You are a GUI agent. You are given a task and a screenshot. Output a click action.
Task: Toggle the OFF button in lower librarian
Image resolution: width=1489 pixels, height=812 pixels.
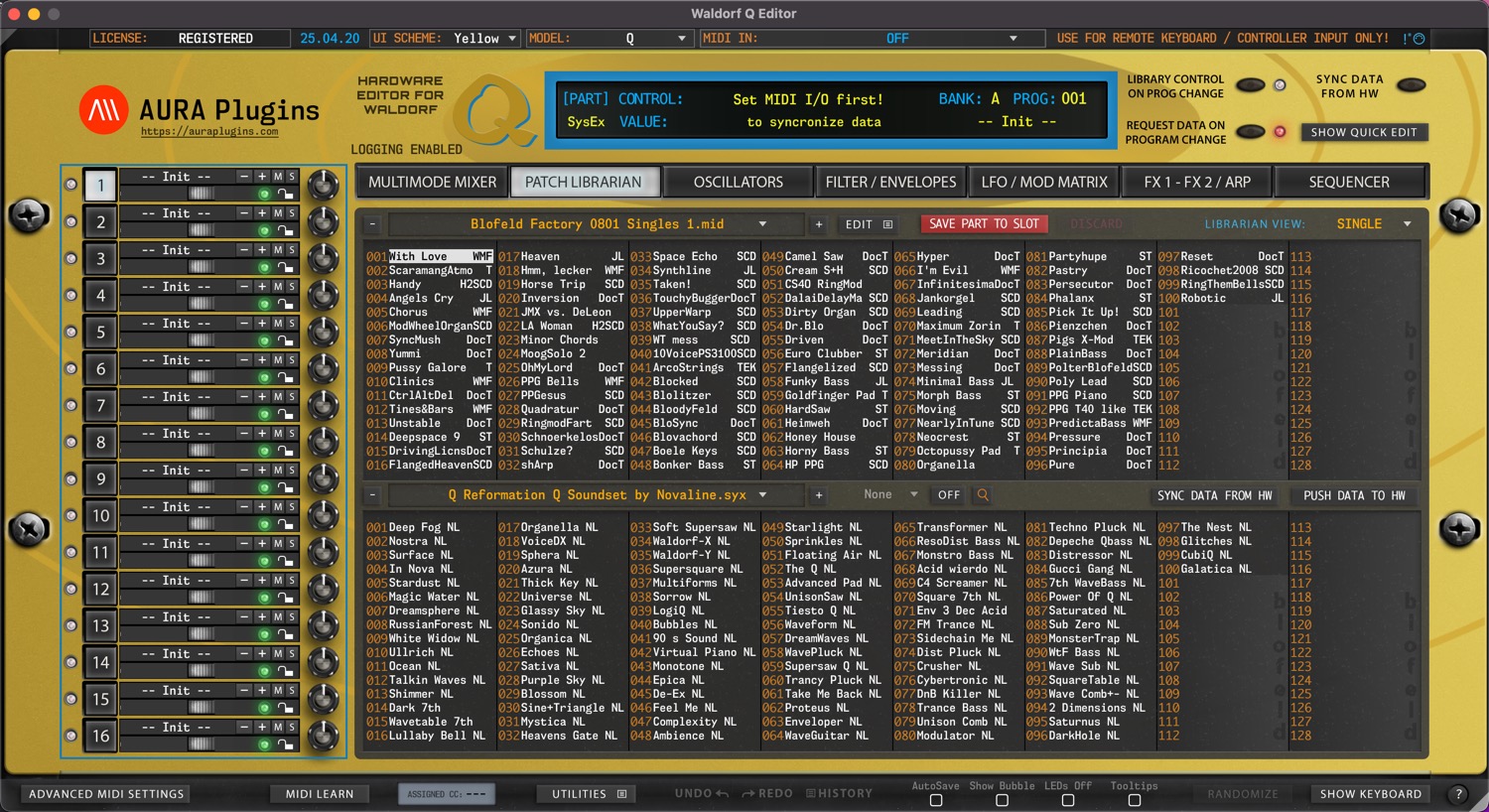(x=949, y=494)
